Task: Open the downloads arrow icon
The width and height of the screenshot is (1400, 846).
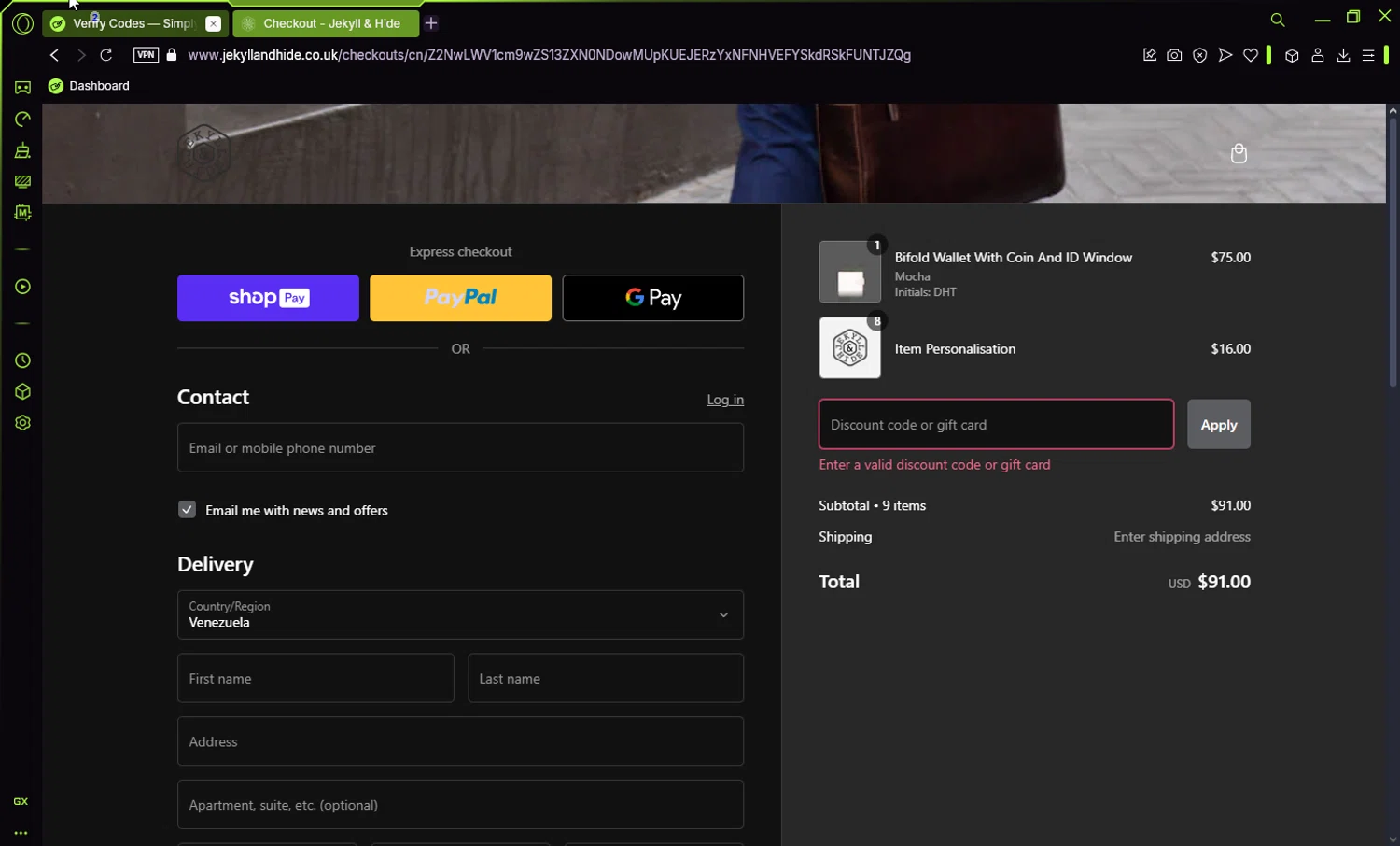Action: [x=1343, y=55]
